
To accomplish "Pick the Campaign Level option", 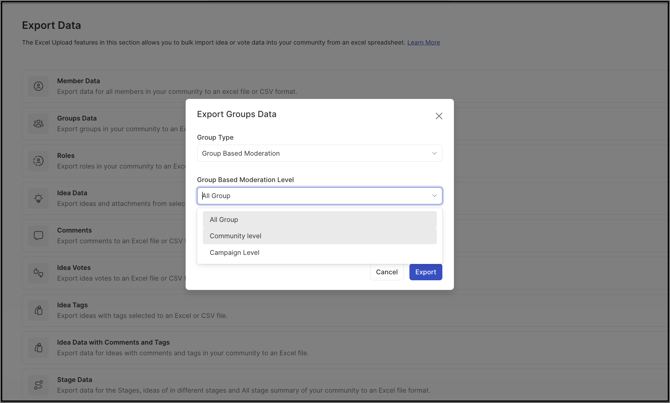I will coord(235,253).
